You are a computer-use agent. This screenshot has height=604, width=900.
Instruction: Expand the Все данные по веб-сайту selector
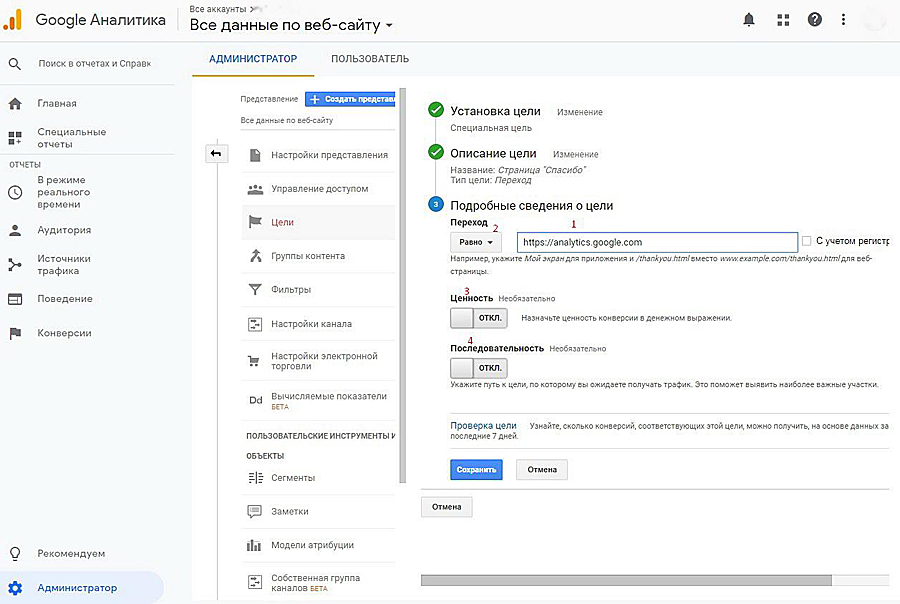[291, 25]
